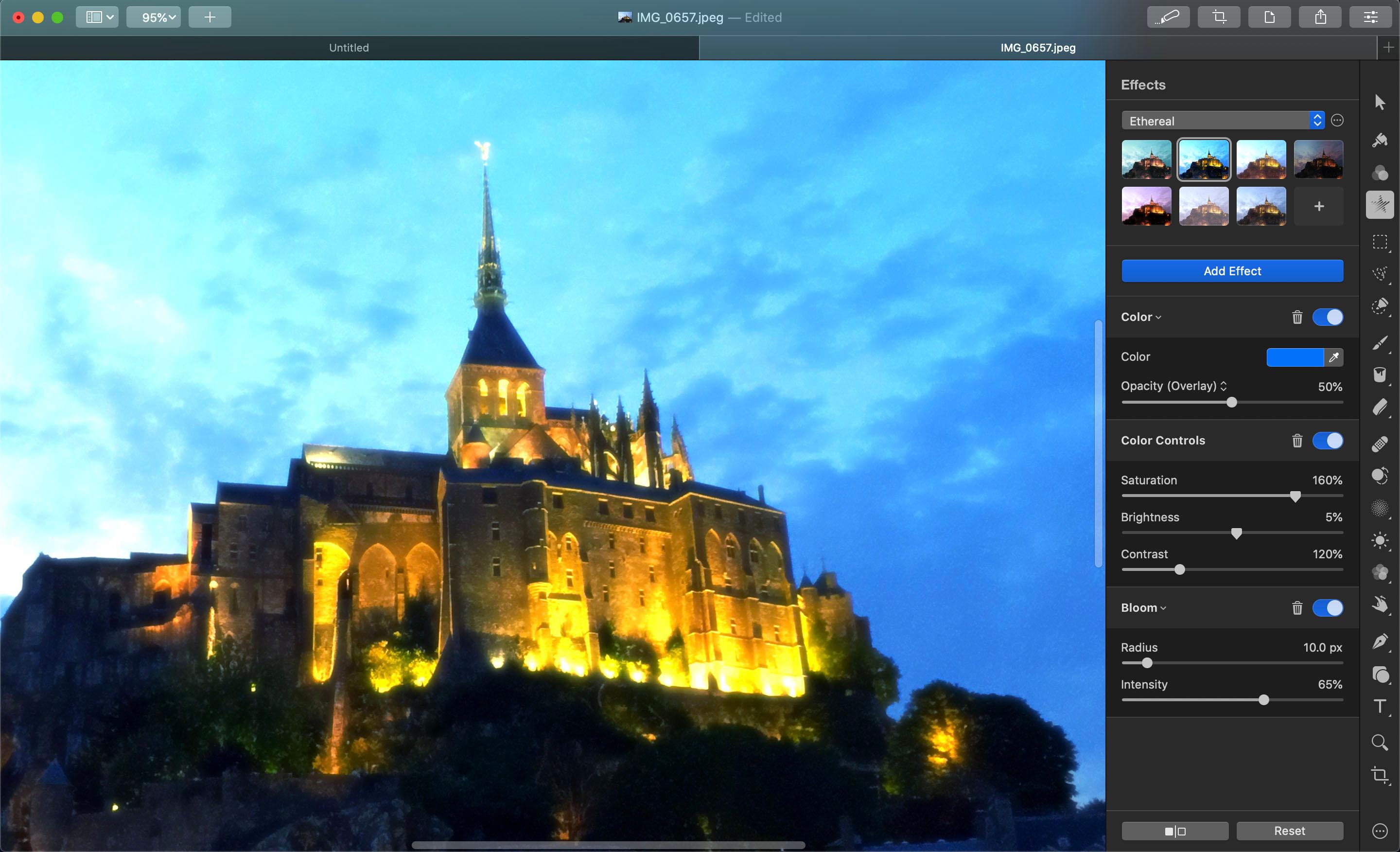Select the Erase tool
1400x852 pixels.
[x=1380, y=408]
